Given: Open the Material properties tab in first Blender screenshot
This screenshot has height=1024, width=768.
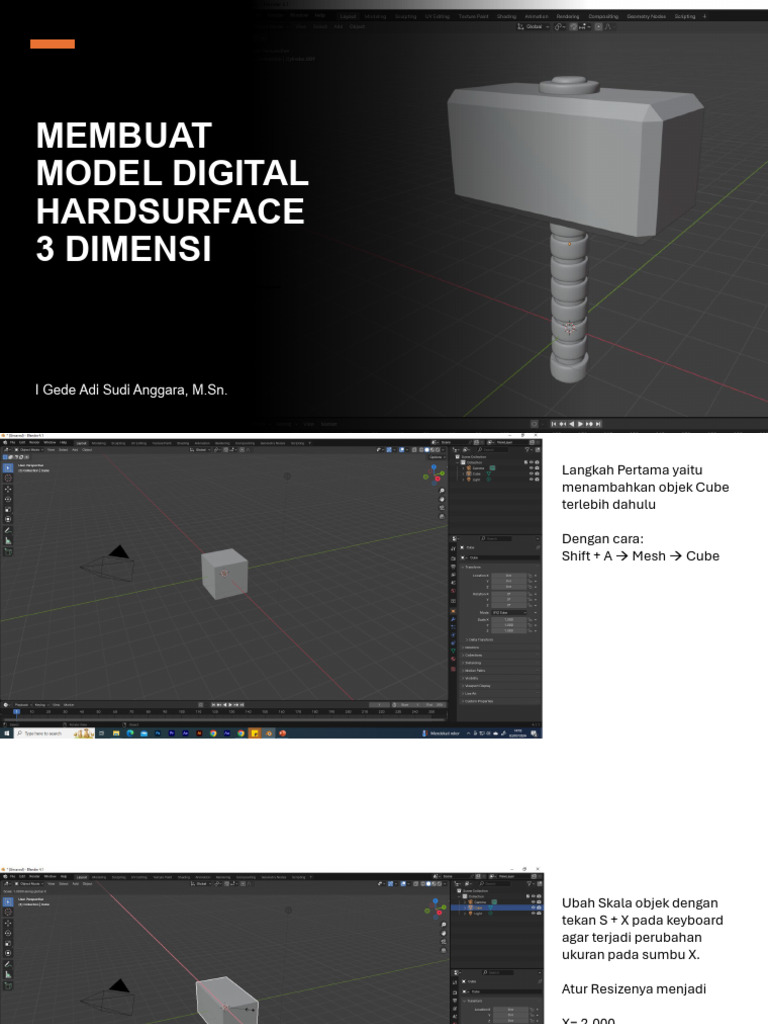Looking at the screenshot, I should pos(453,658).
